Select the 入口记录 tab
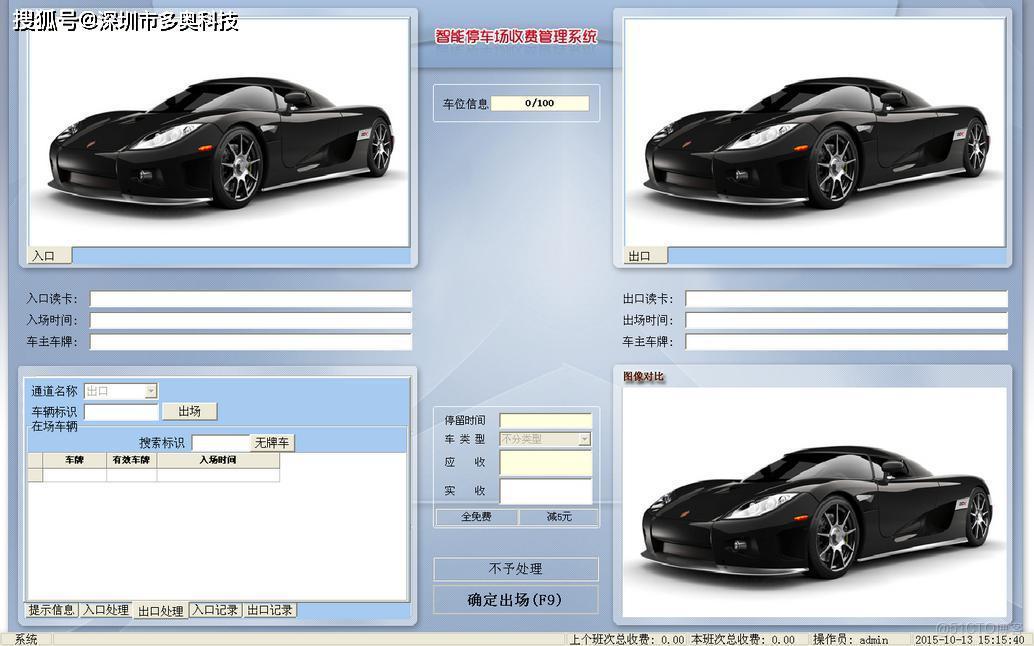The width and height of the screenshot is (1034, 646). 215,610
